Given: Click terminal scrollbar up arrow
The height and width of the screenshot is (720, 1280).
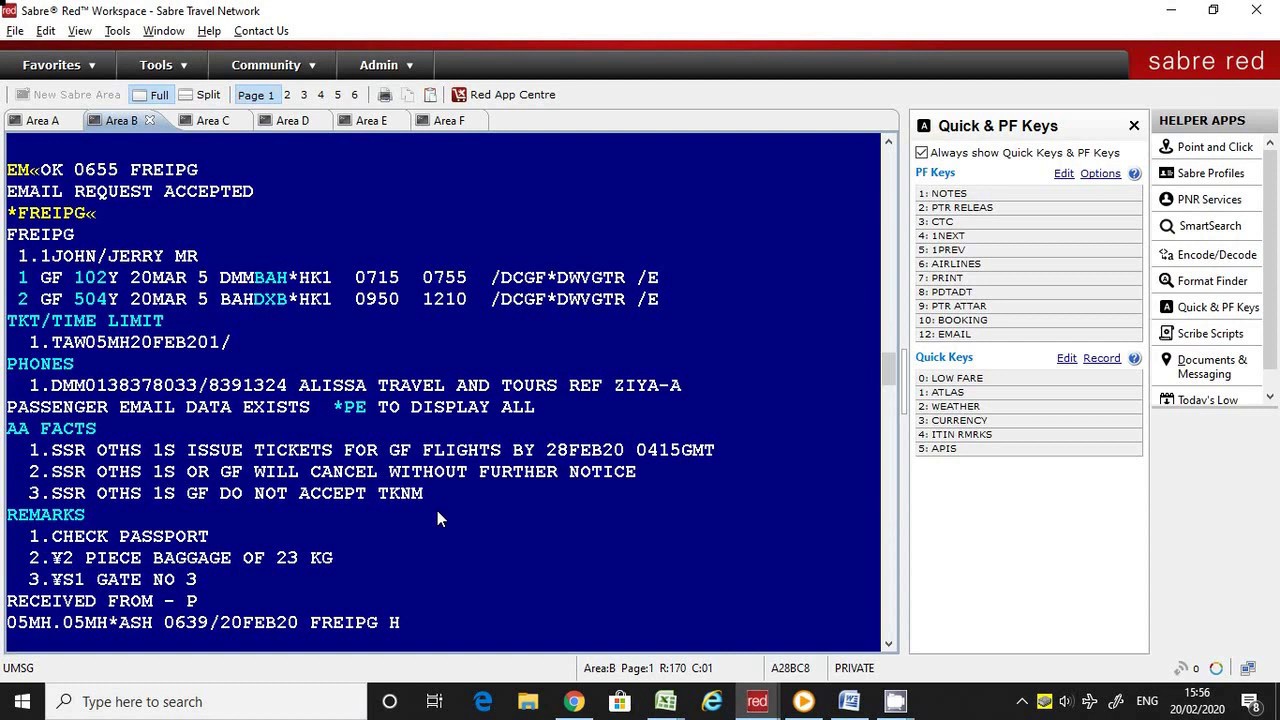Looking at the screenshot, I should pos(888,143).
